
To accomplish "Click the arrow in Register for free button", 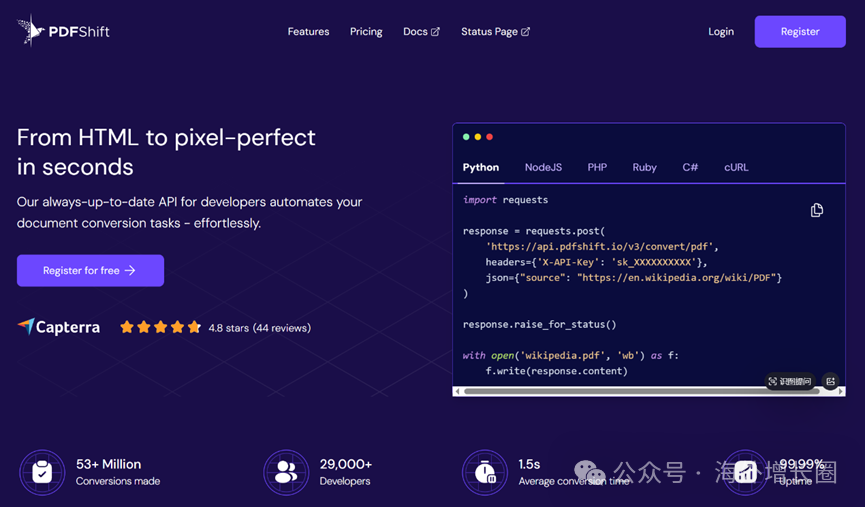I will coord(130,270).
